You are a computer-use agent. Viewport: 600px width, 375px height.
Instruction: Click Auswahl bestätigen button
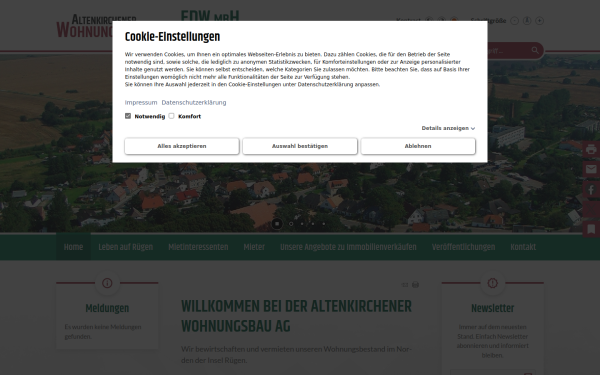click(300, 146)
